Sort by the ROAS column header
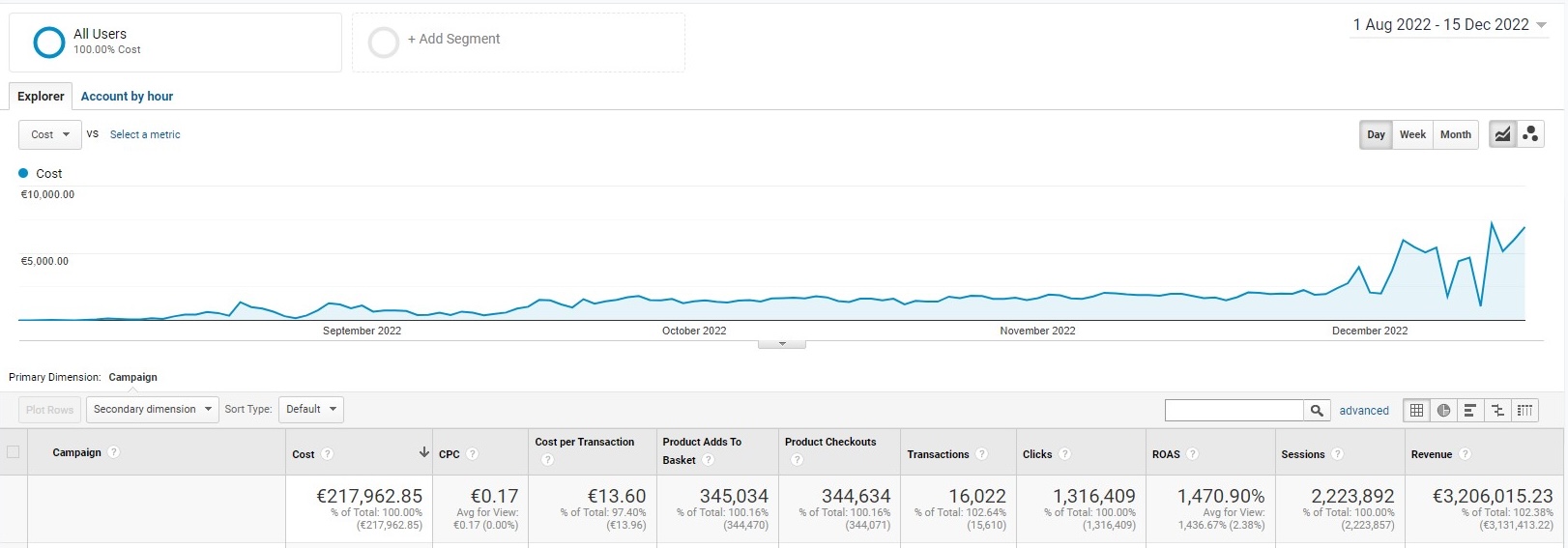This screenshot has width=1568, height=548. tap(1166, 454)
